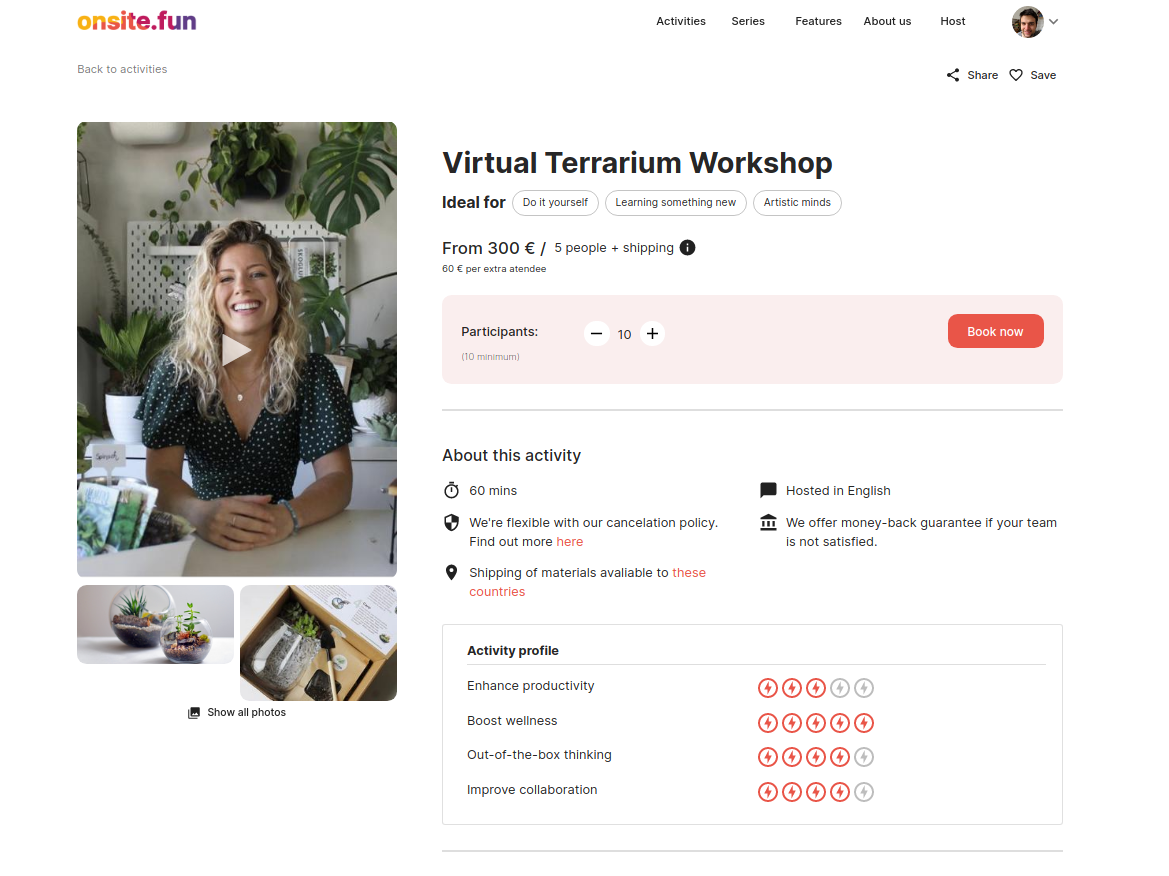Screen dimensions: 1169x876
Task: Click the Share icon
Action: [x=953, y=75]
